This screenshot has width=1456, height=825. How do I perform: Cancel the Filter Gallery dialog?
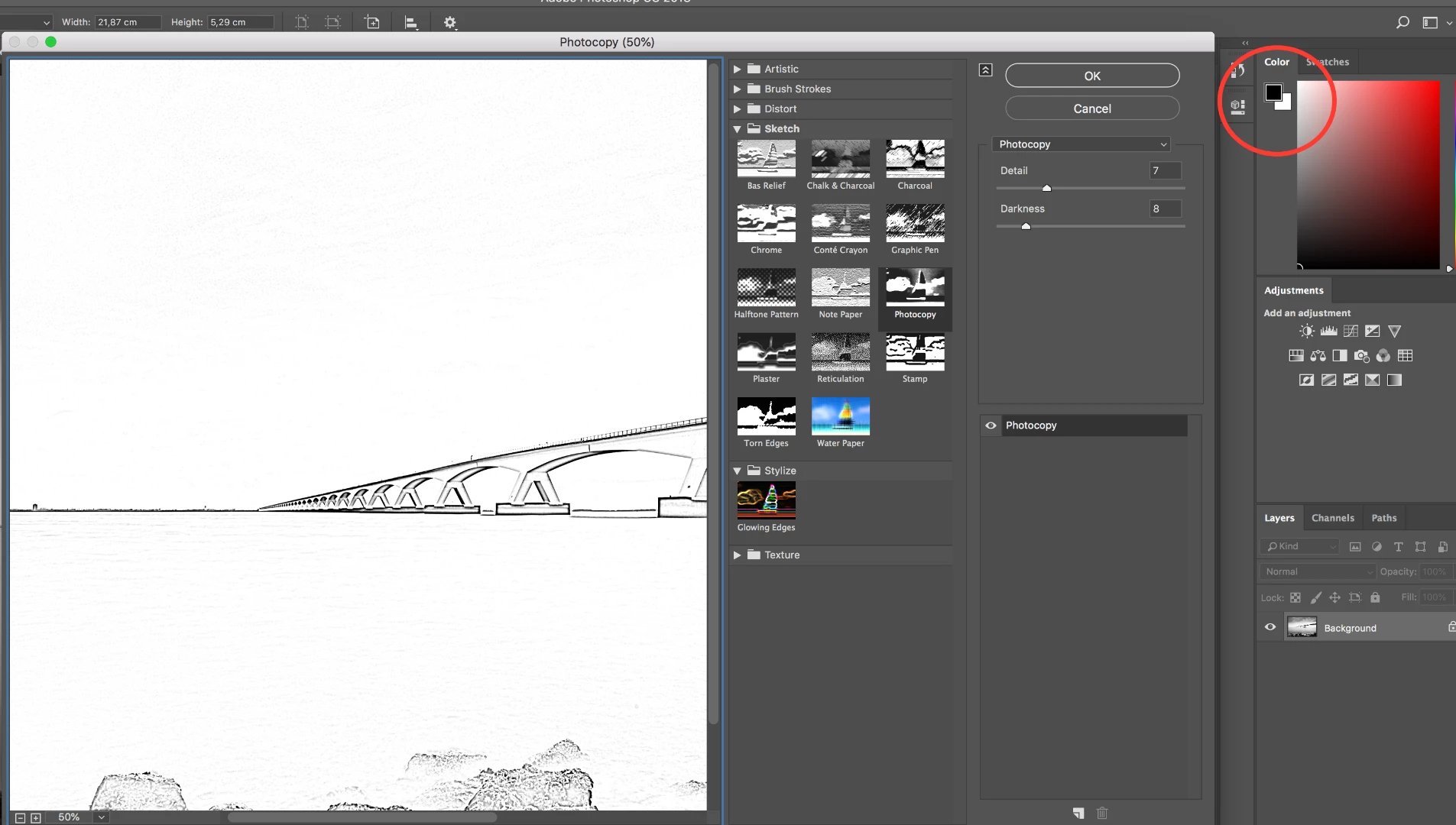[1092, 108]
